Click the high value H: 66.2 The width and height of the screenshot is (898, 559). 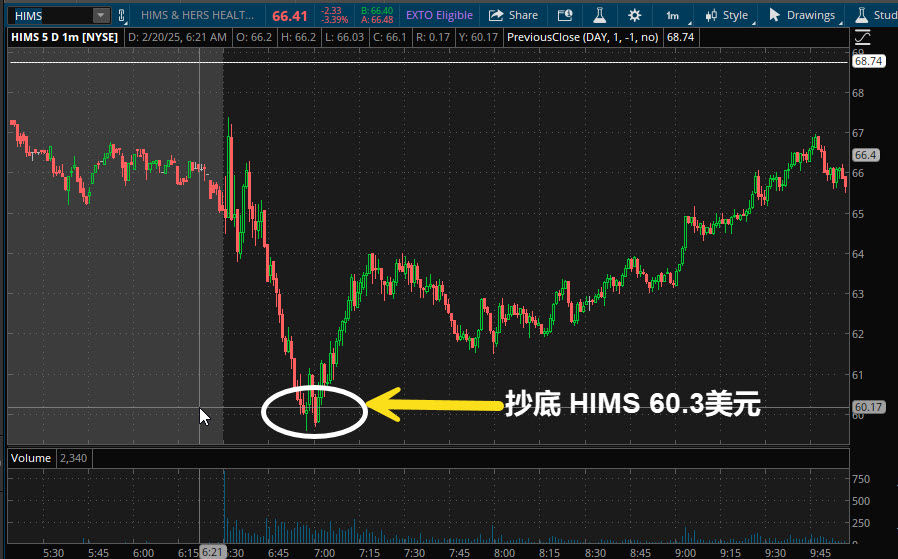(298, 38)
